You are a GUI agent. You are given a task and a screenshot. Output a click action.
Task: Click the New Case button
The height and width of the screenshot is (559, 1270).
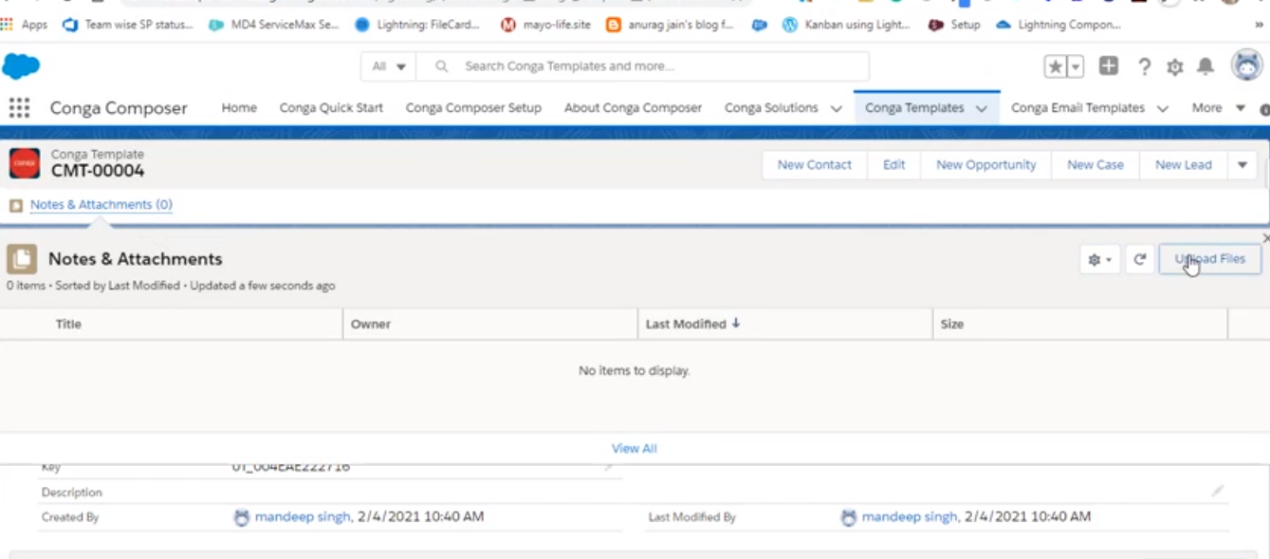[x=1095, y=165]
